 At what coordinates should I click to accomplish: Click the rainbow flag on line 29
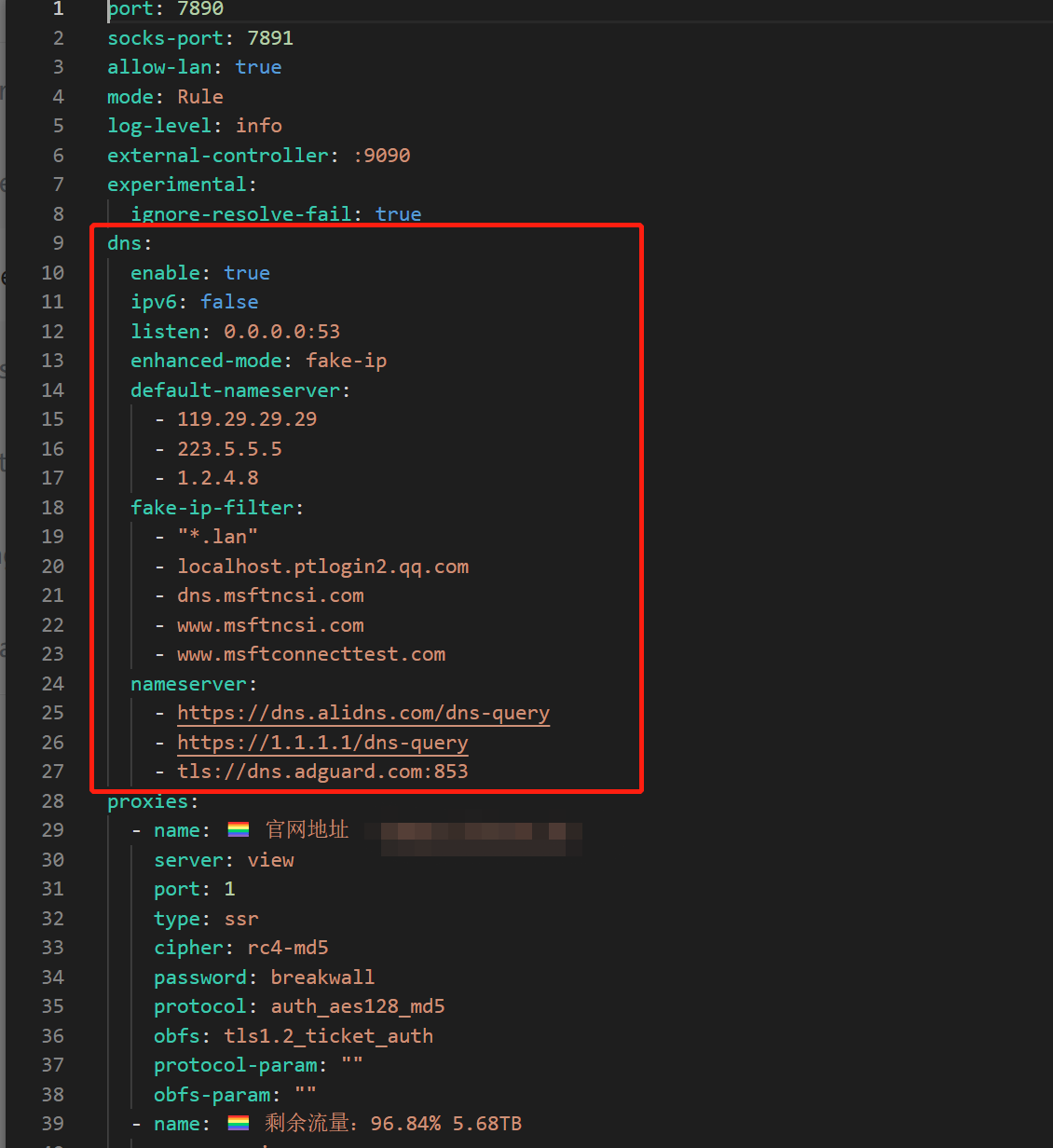pyautogui.click(x=239, y=830)
